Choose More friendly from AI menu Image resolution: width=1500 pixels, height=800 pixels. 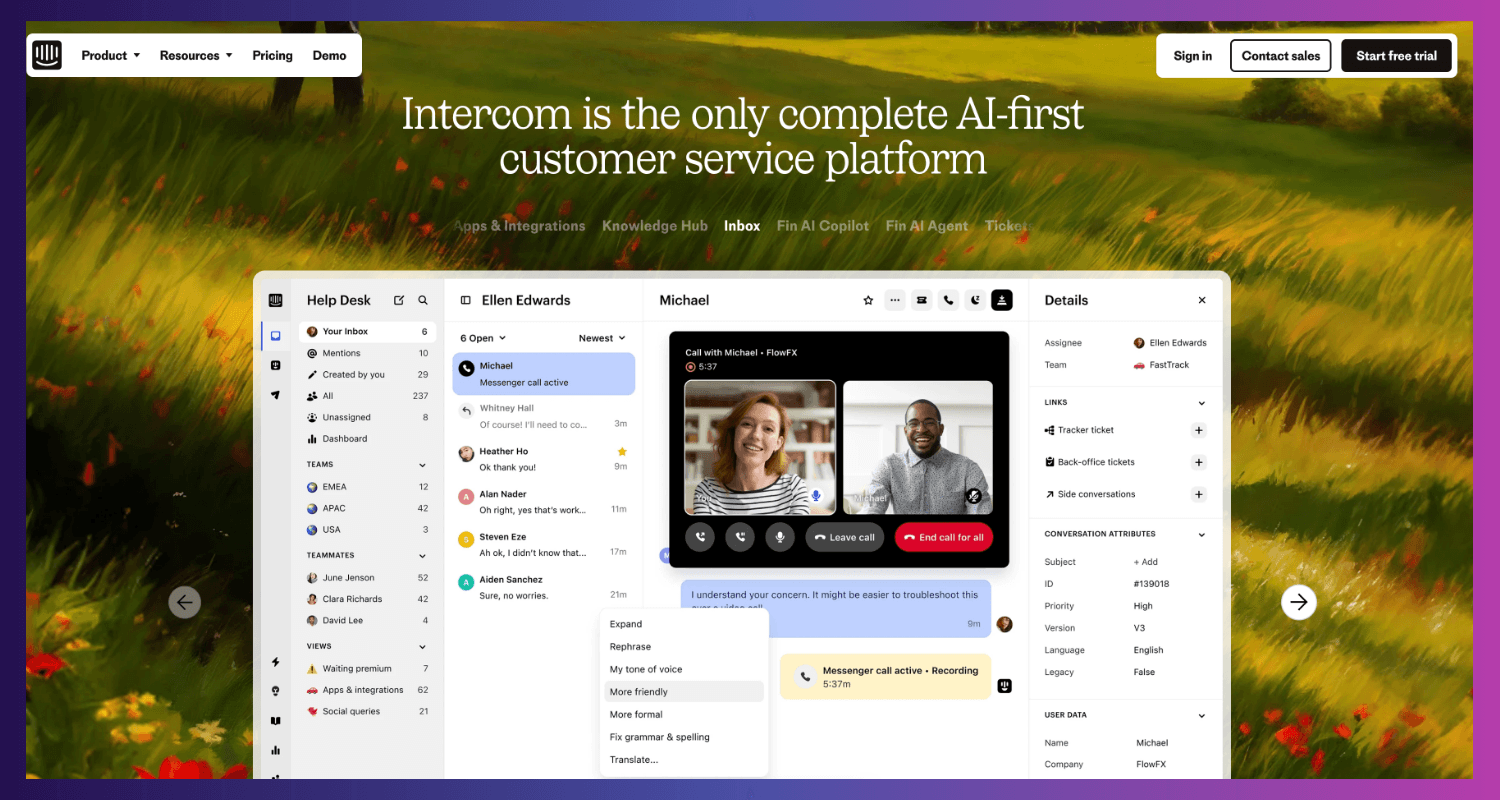click(x=684, y=692)
